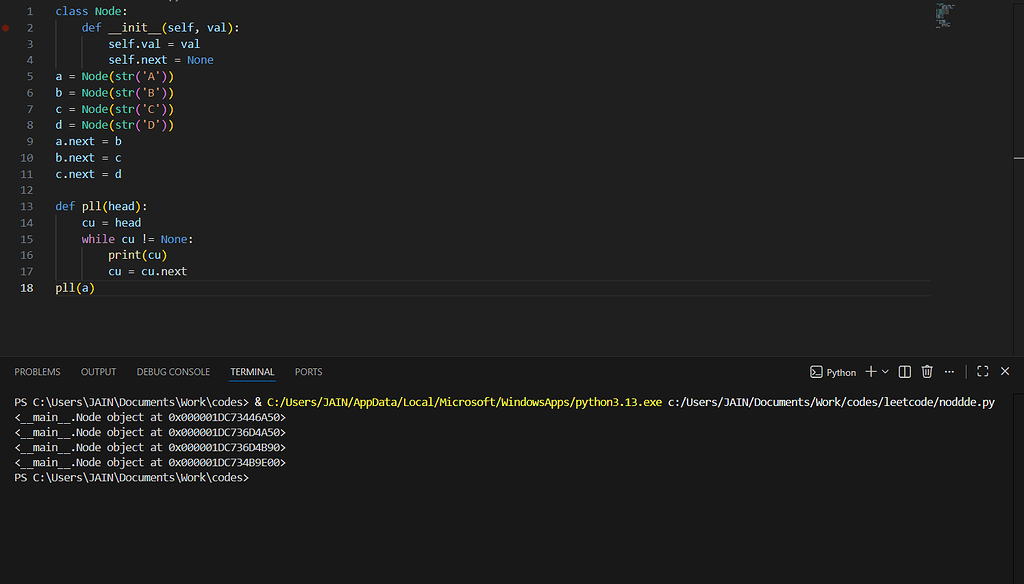Click the python3.13.exe path in terminal
Screen dimensions: 1024x584
click(464, 402)
